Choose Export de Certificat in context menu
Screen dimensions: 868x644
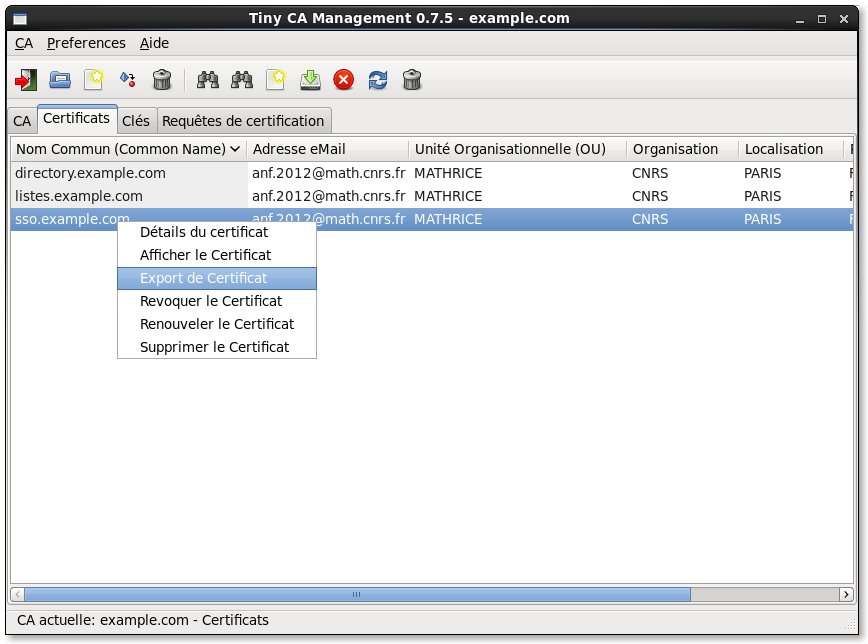tap(204, 278)
